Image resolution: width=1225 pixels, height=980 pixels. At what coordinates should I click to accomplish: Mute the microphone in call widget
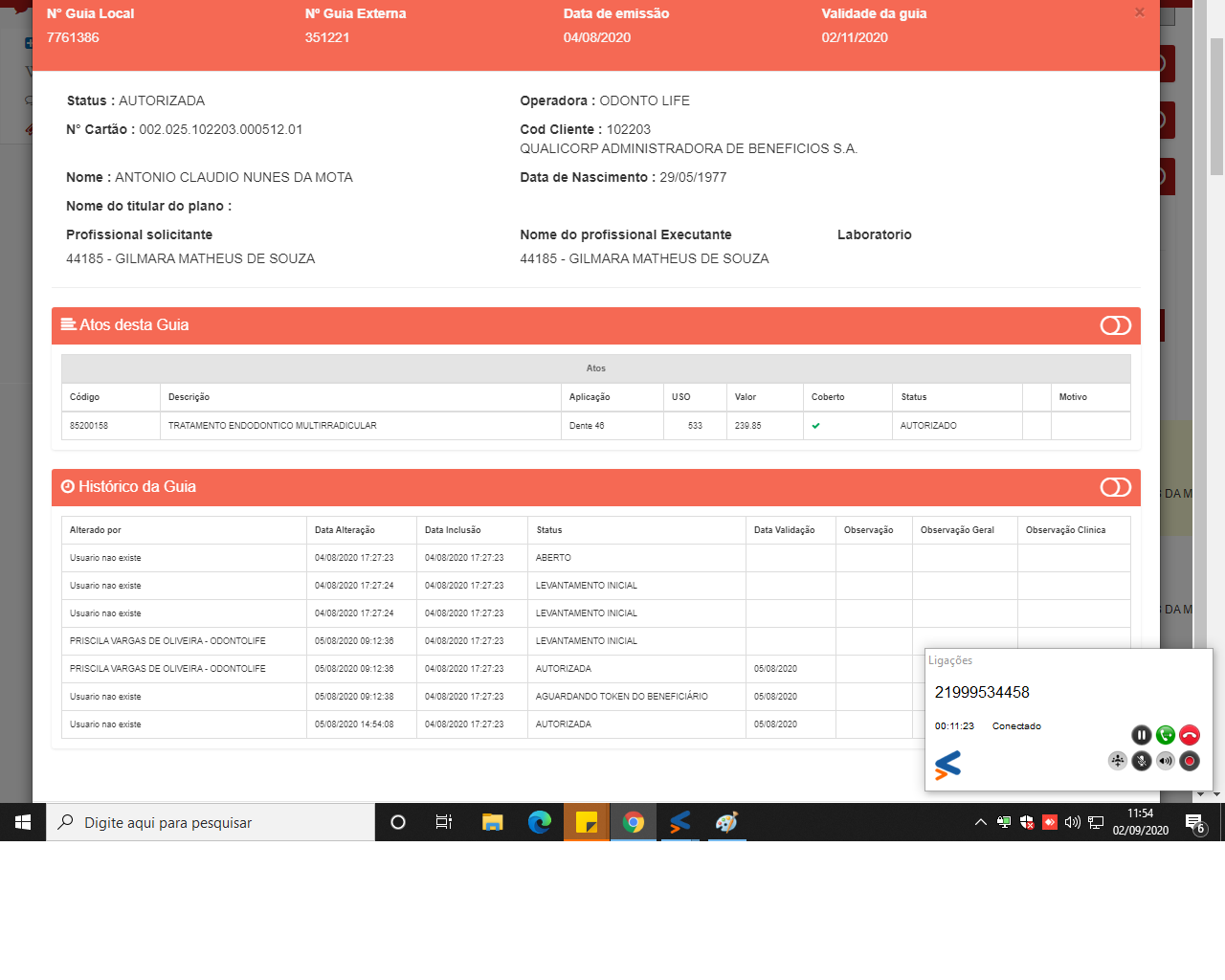pos(1141,761)
